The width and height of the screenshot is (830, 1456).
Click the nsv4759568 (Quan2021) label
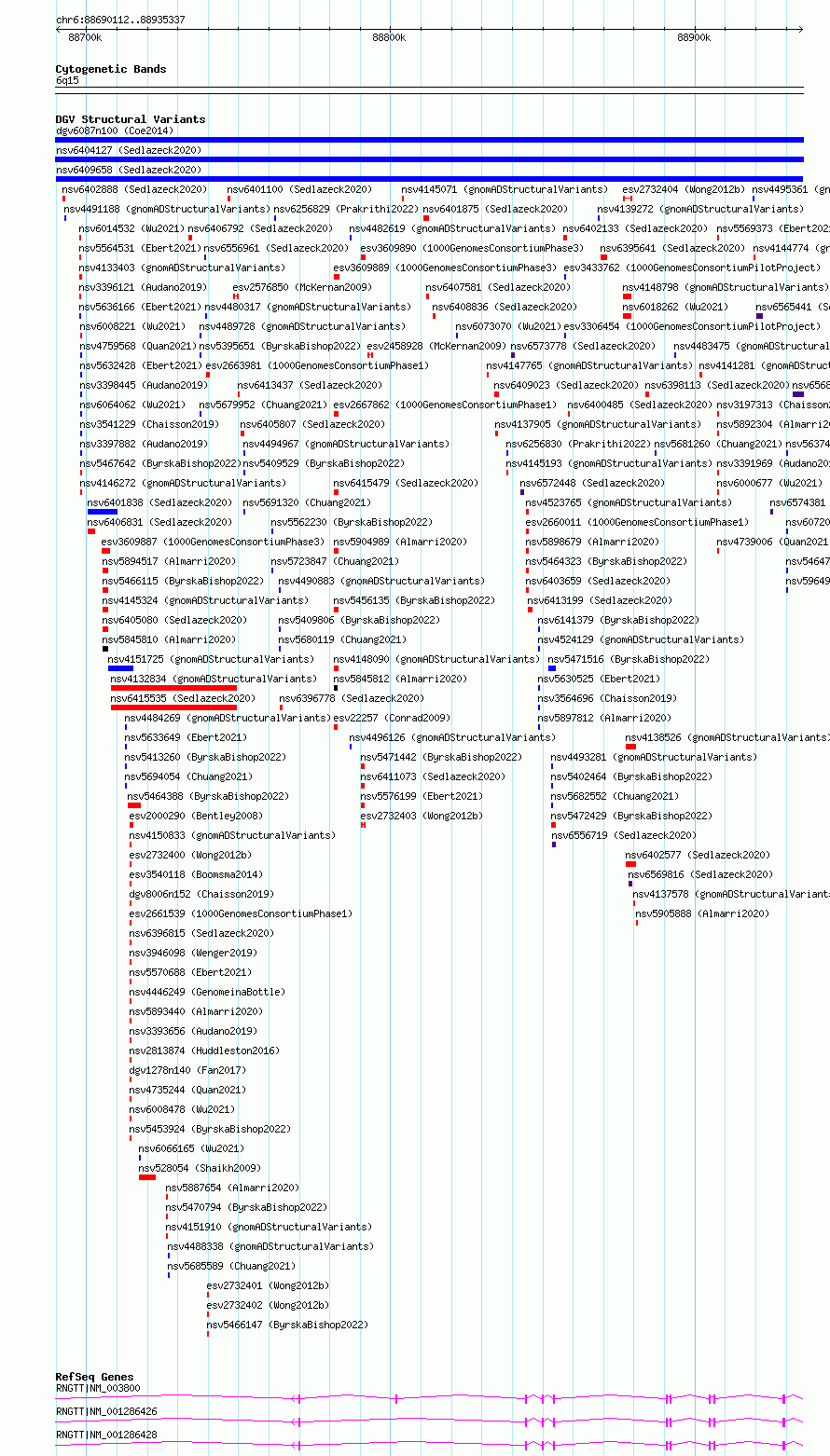[138, 346]
